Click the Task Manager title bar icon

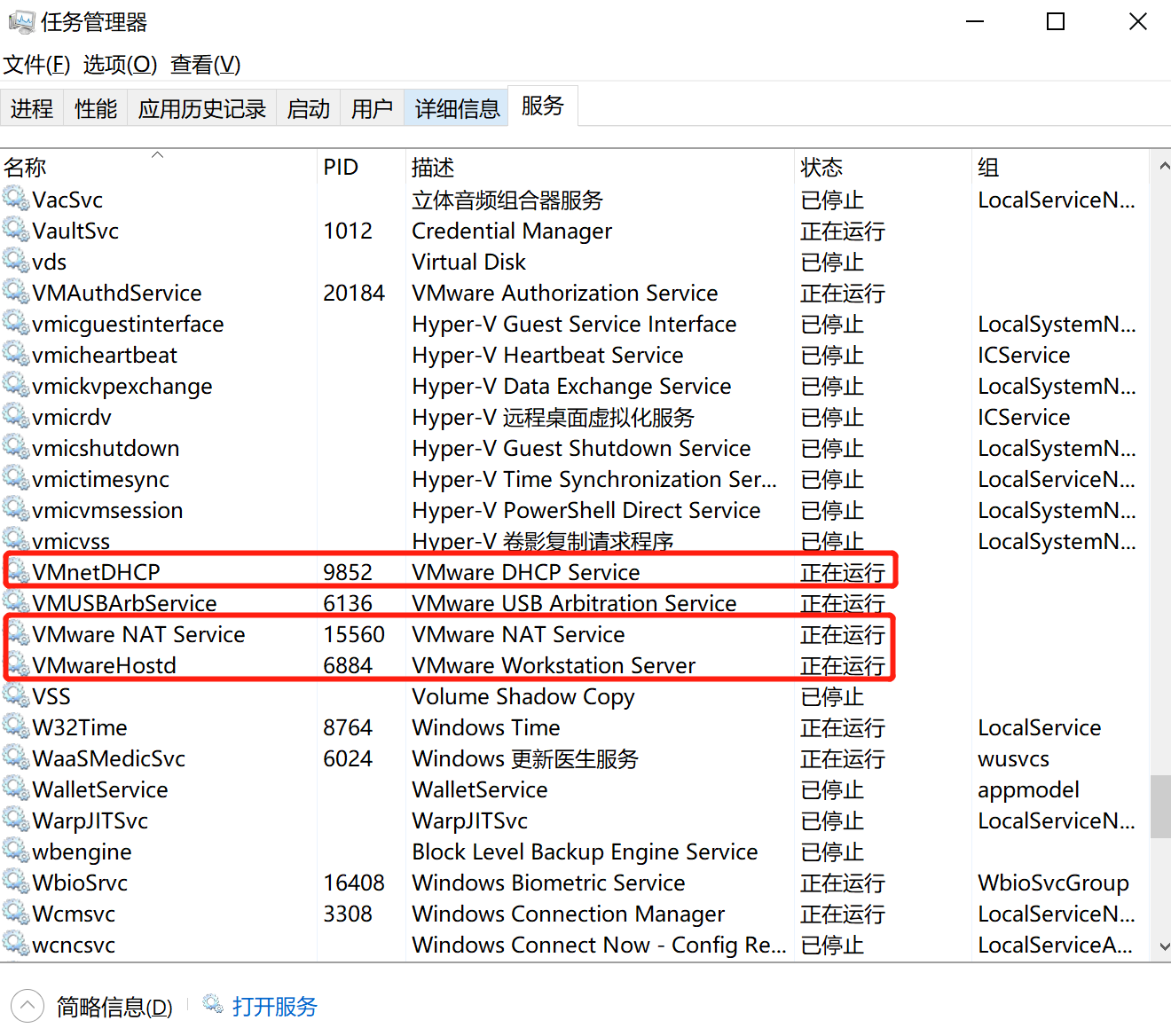[x=21, y=21]
